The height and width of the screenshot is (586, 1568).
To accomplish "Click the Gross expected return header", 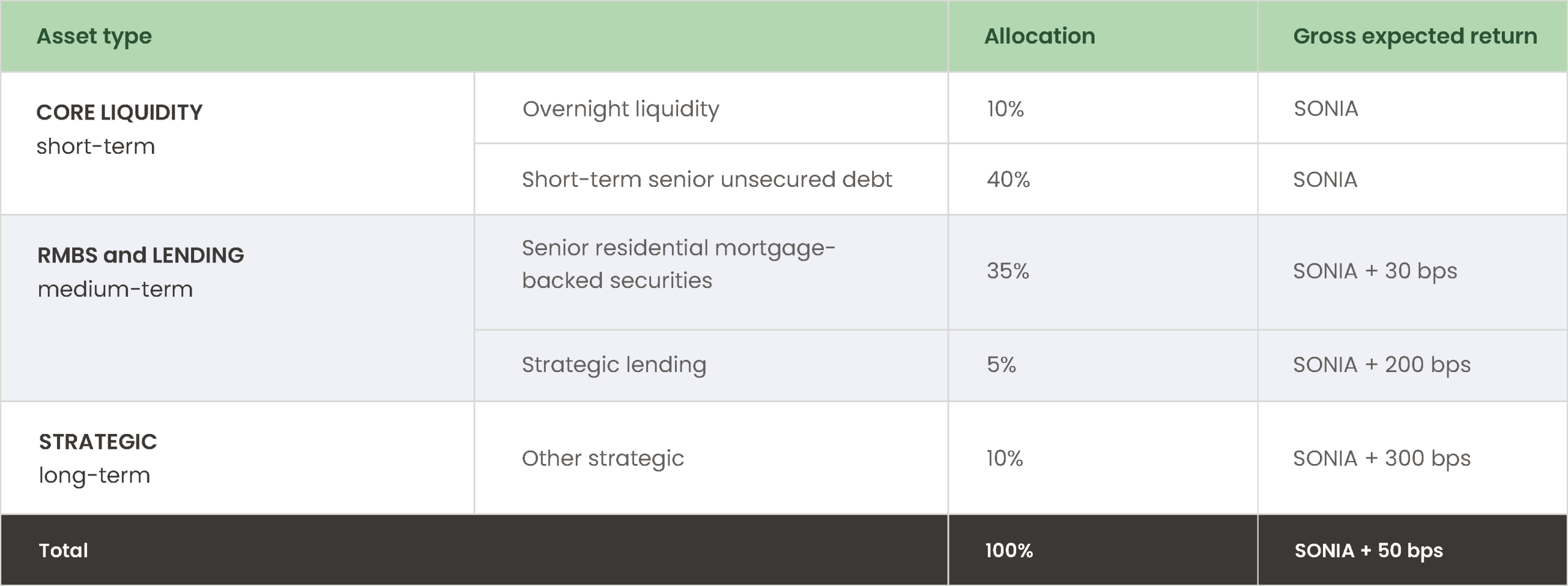I will coord(1415,37).
